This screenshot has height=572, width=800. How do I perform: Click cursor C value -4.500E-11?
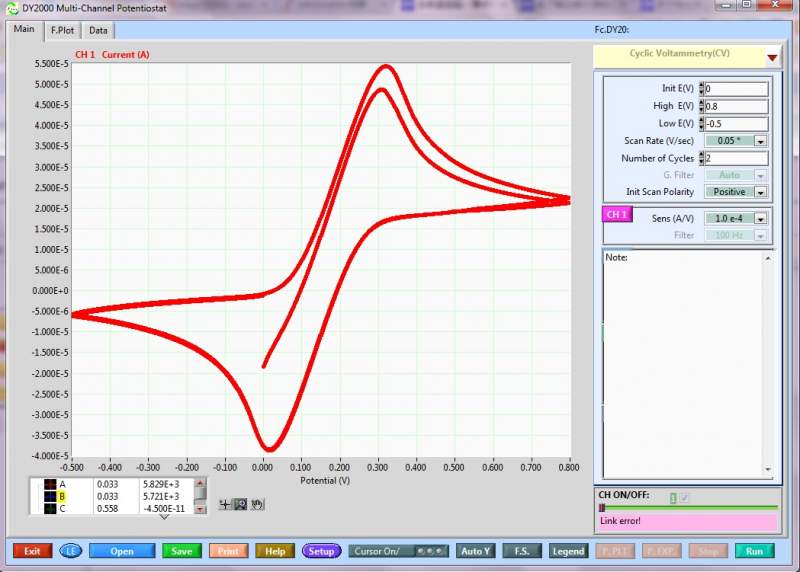[x=164, y=509]
